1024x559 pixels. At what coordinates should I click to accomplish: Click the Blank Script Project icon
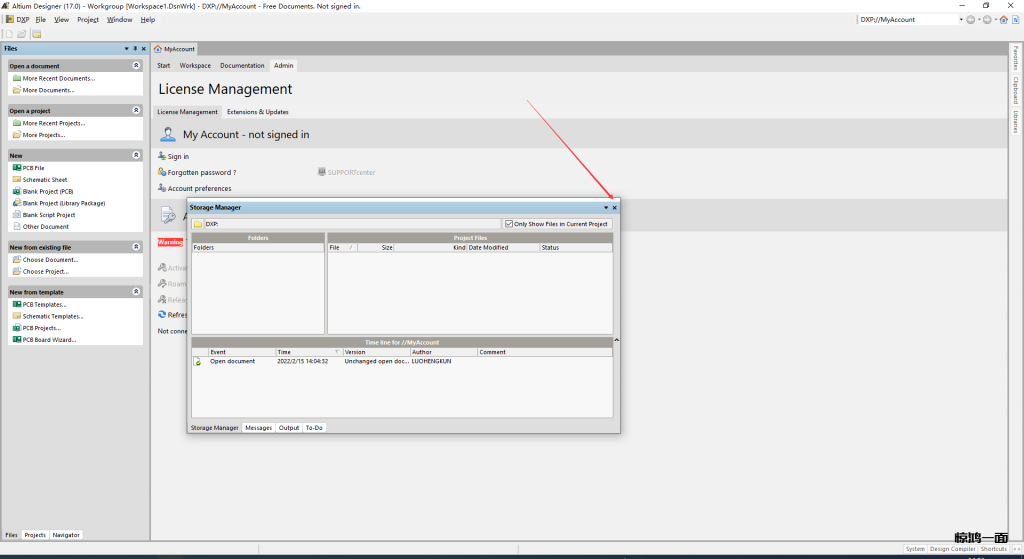point(16,215)
